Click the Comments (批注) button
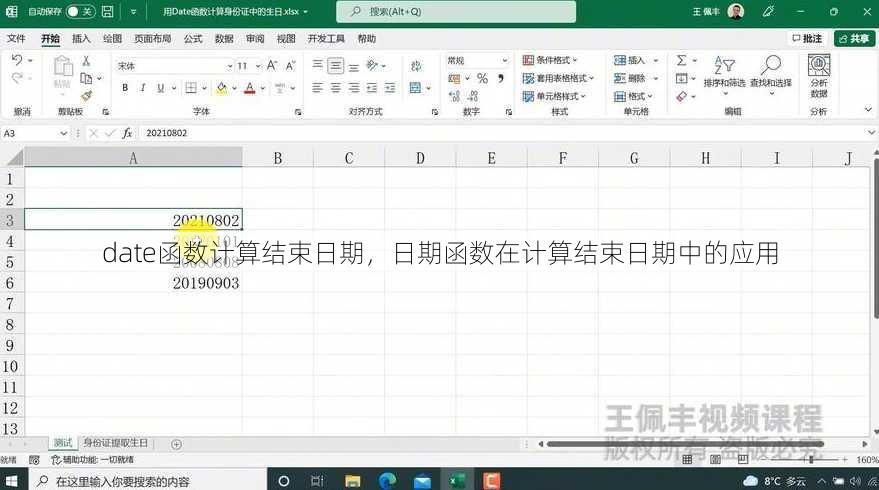The image size is (879, 490). pyautogui.click(x=807, y=39)
